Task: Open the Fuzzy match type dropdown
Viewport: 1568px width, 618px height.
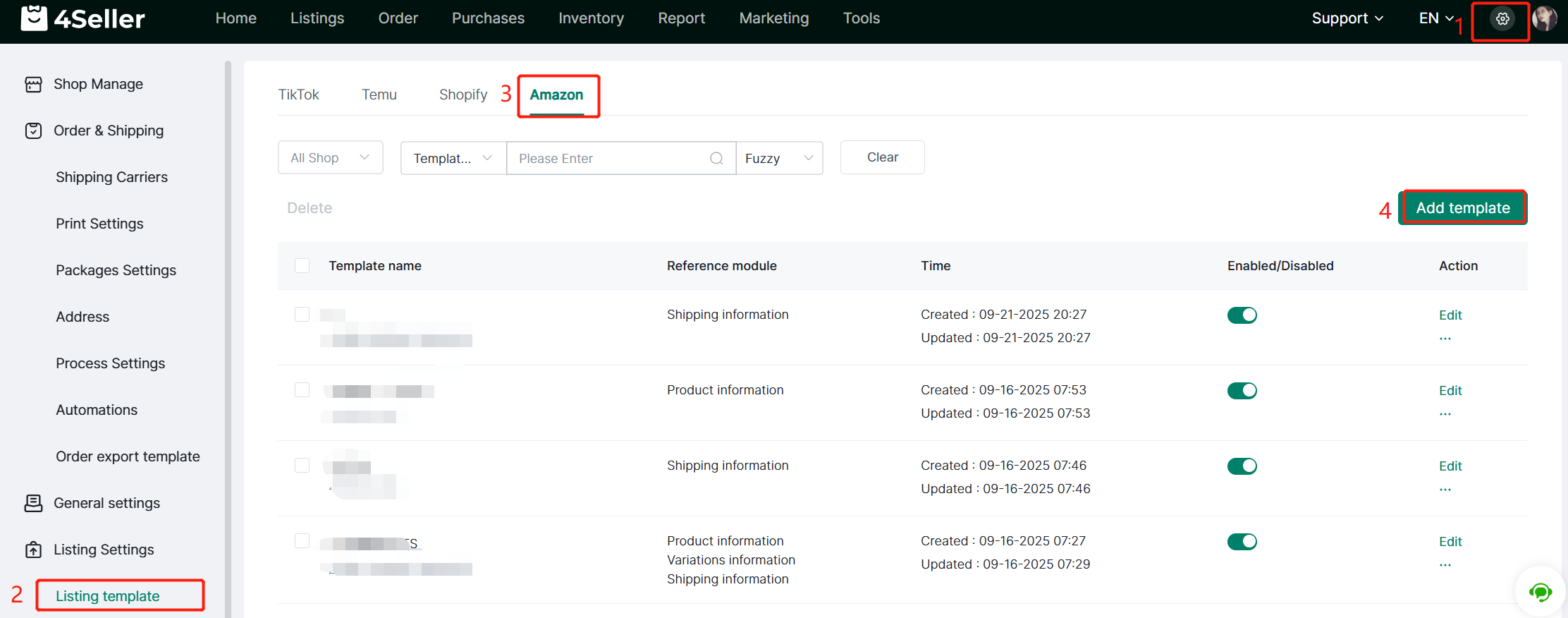Action: [x=779, y=158]
